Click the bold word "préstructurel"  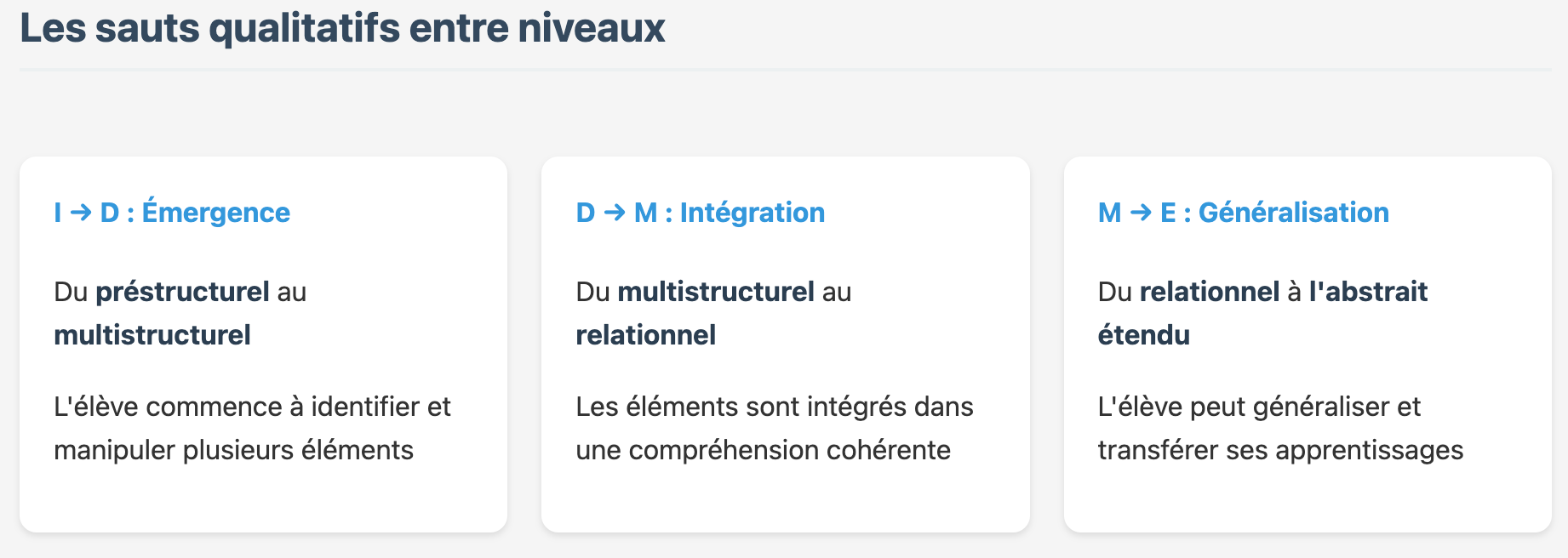pos(182,292)
